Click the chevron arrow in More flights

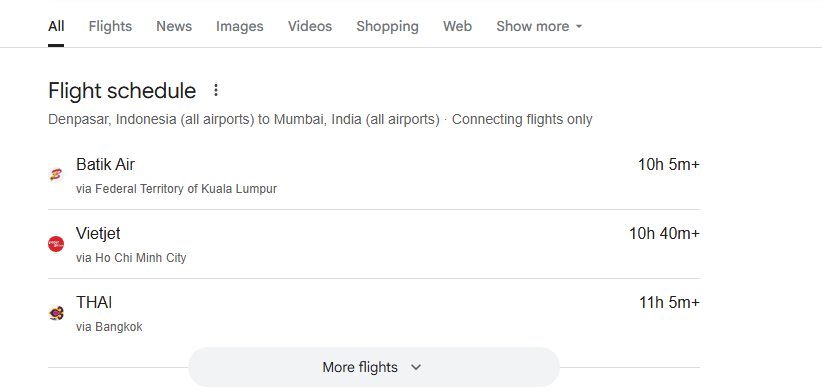(416, 367)
